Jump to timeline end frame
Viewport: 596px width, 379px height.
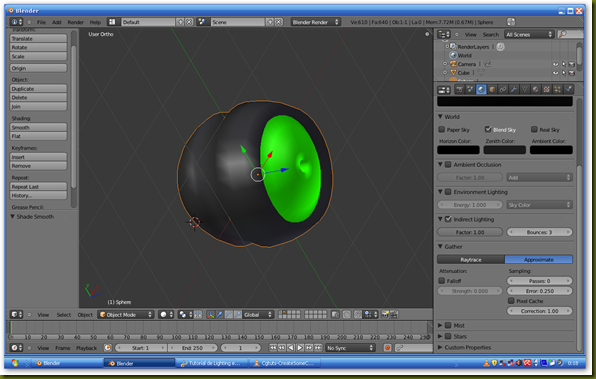pos(318,348)
